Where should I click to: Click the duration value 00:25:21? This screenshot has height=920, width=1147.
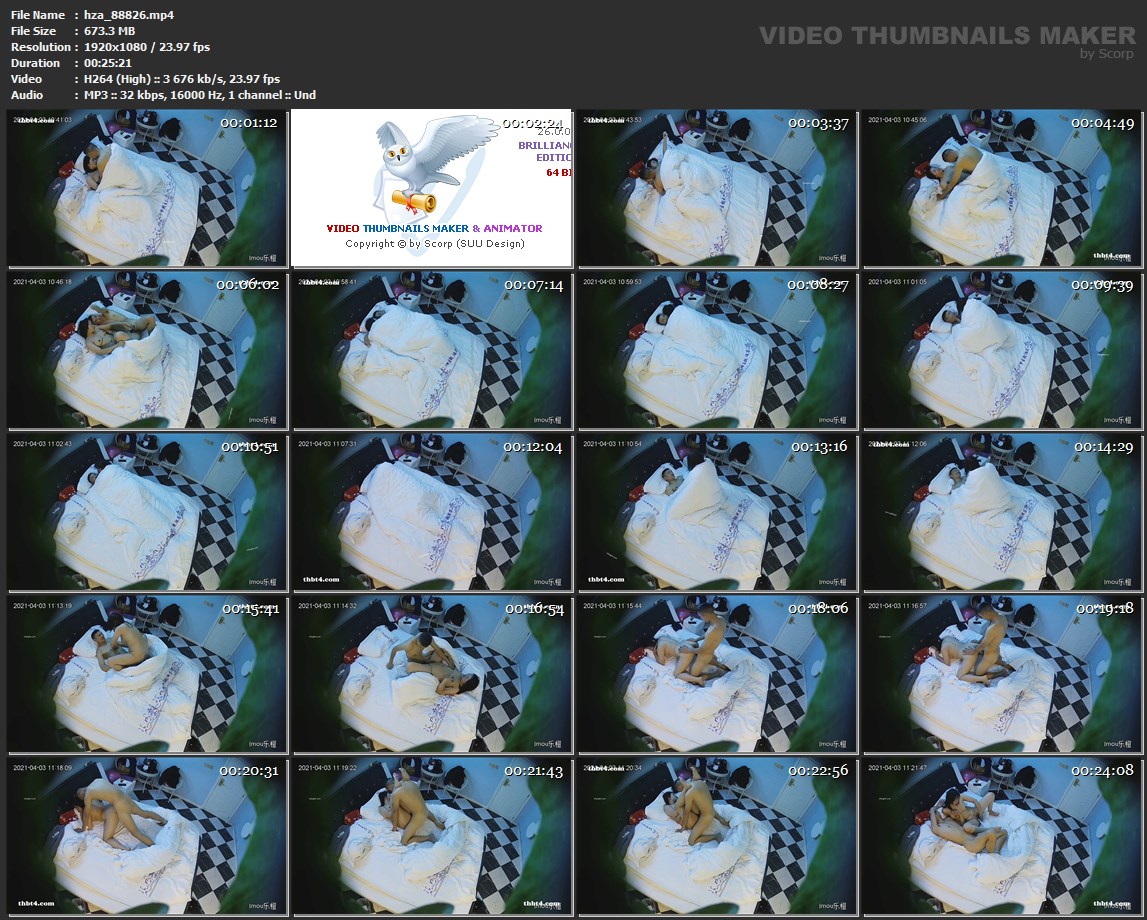(108, 63)
